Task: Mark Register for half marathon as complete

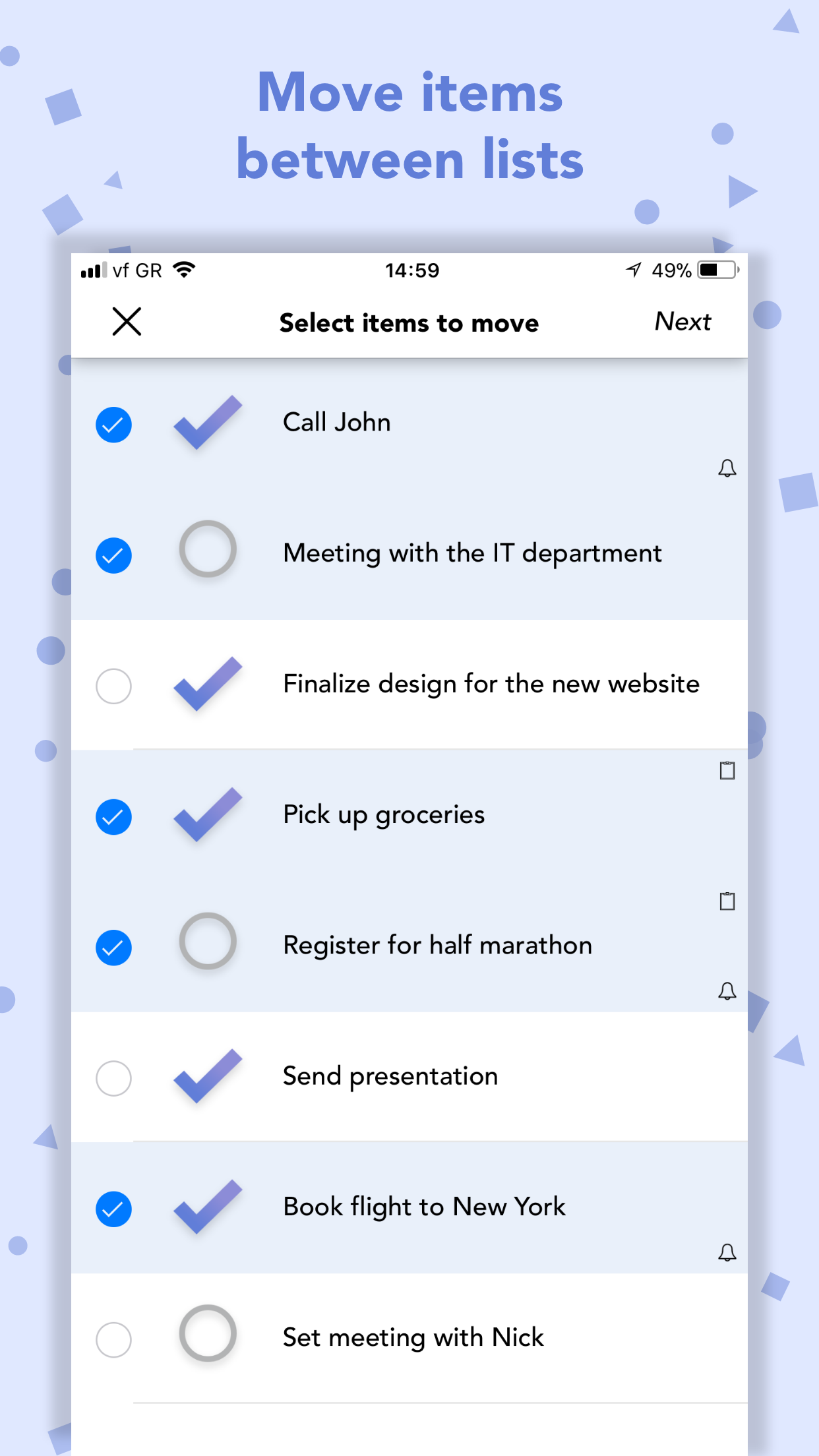Action: tap(208, 941)
